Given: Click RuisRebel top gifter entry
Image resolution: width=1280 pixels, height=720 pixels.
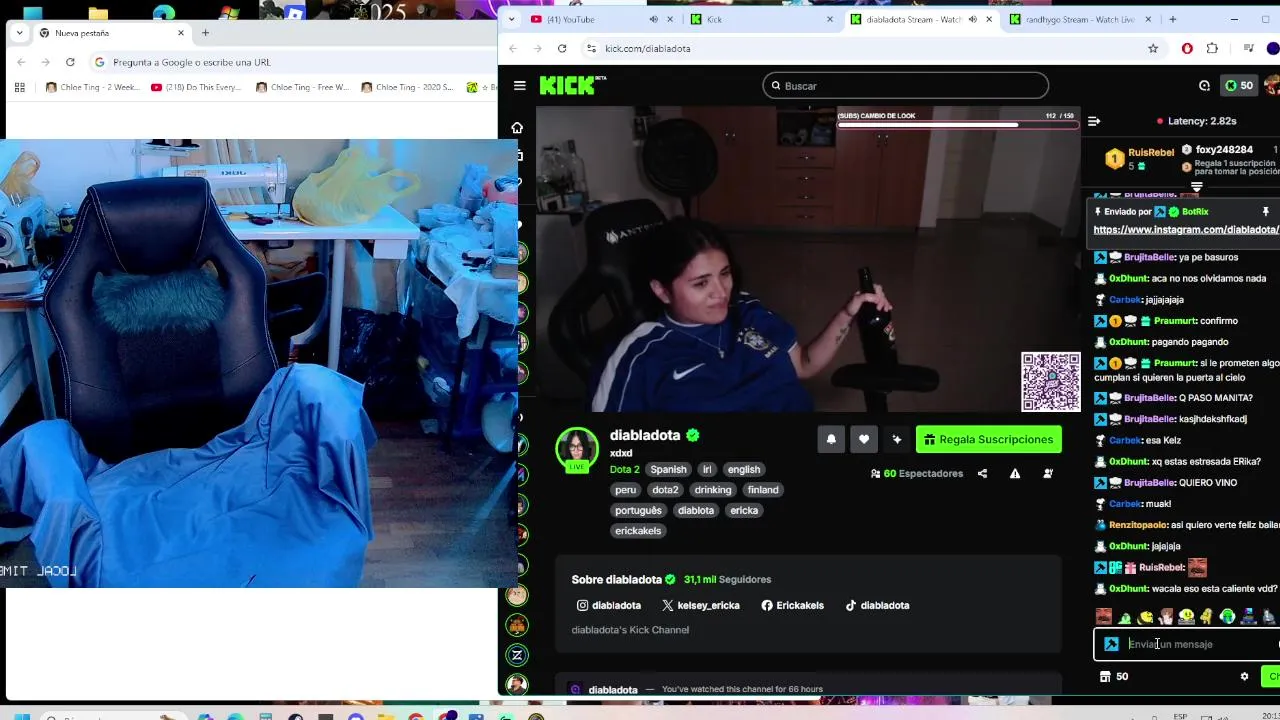Looking at the screenshot, I should coord(1140,157).
